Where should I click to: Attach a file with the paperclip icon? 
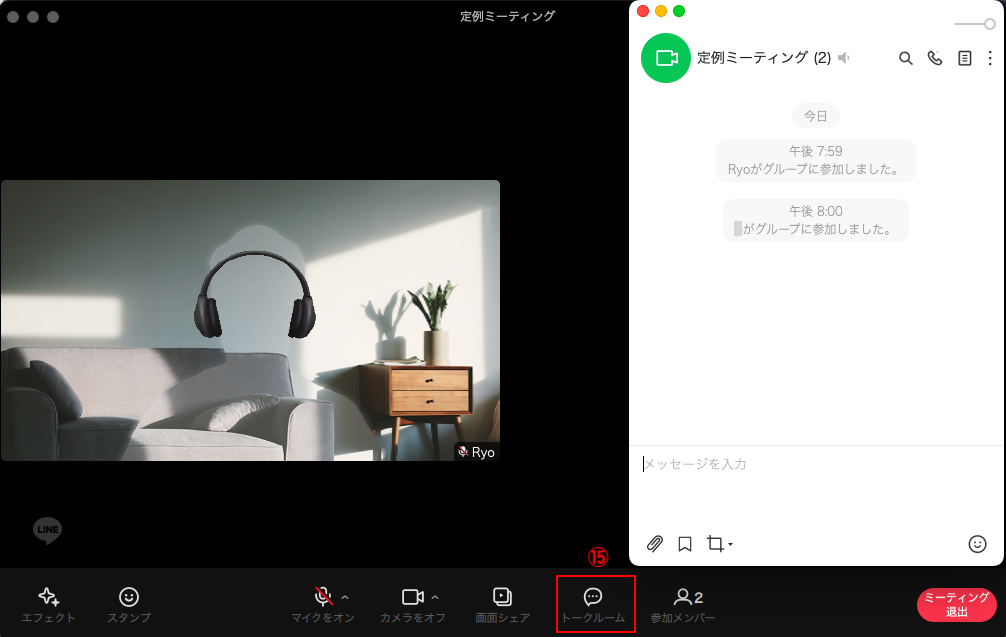pyautogui.click(x=656, y=544)
